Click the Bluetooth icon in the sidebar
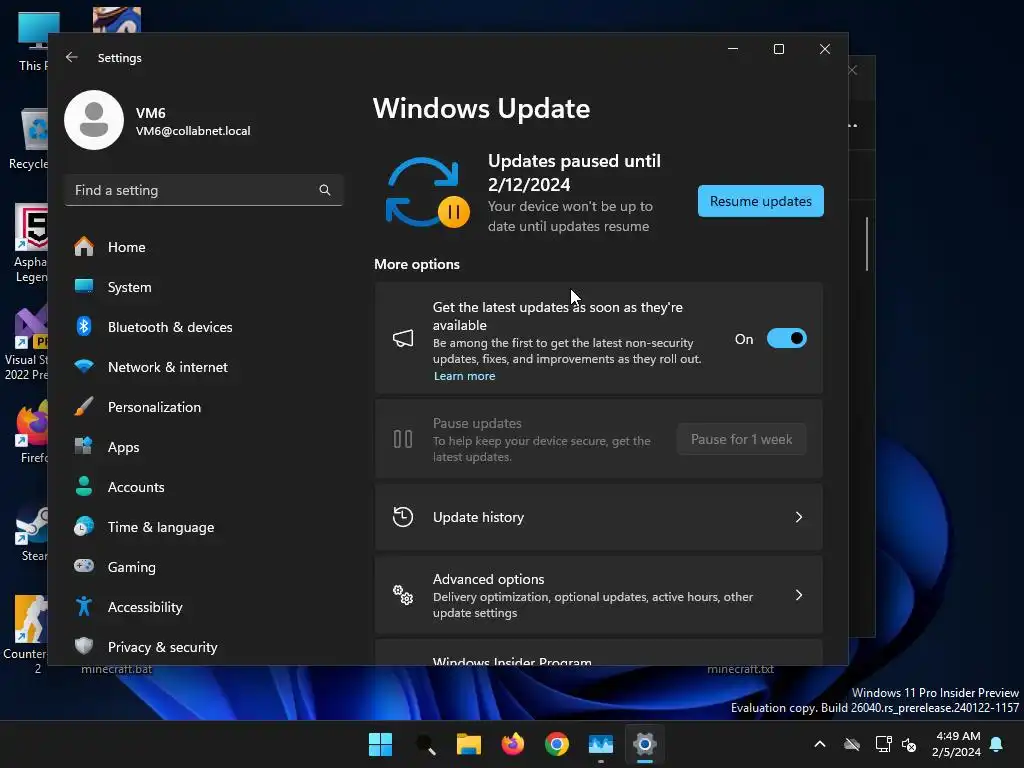Viewport: 1024px width, 768px height. [84, 327]
